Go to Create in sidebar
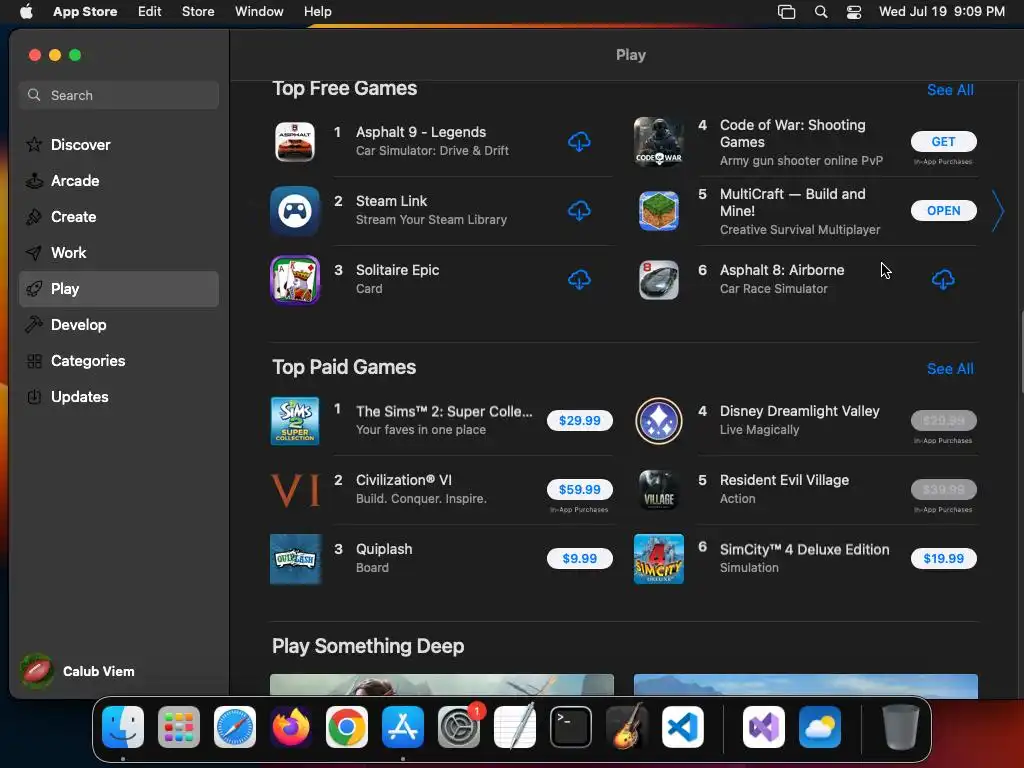 click(x=119, y=217)
